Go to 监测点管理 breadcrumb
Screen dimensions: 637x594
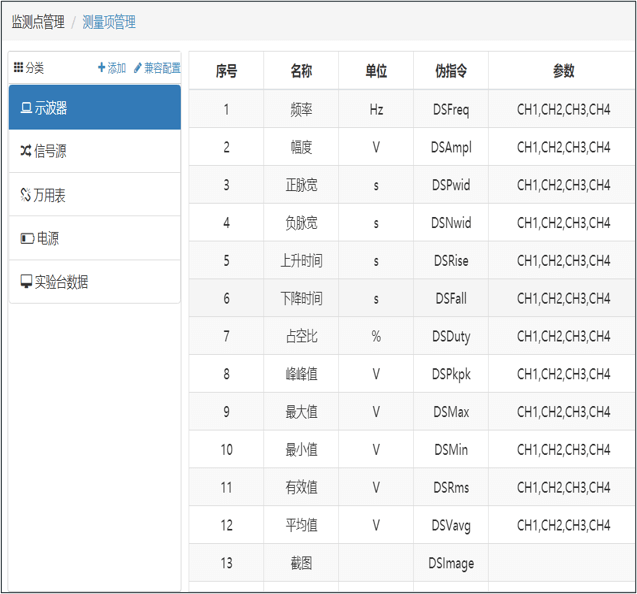[38, 22]
